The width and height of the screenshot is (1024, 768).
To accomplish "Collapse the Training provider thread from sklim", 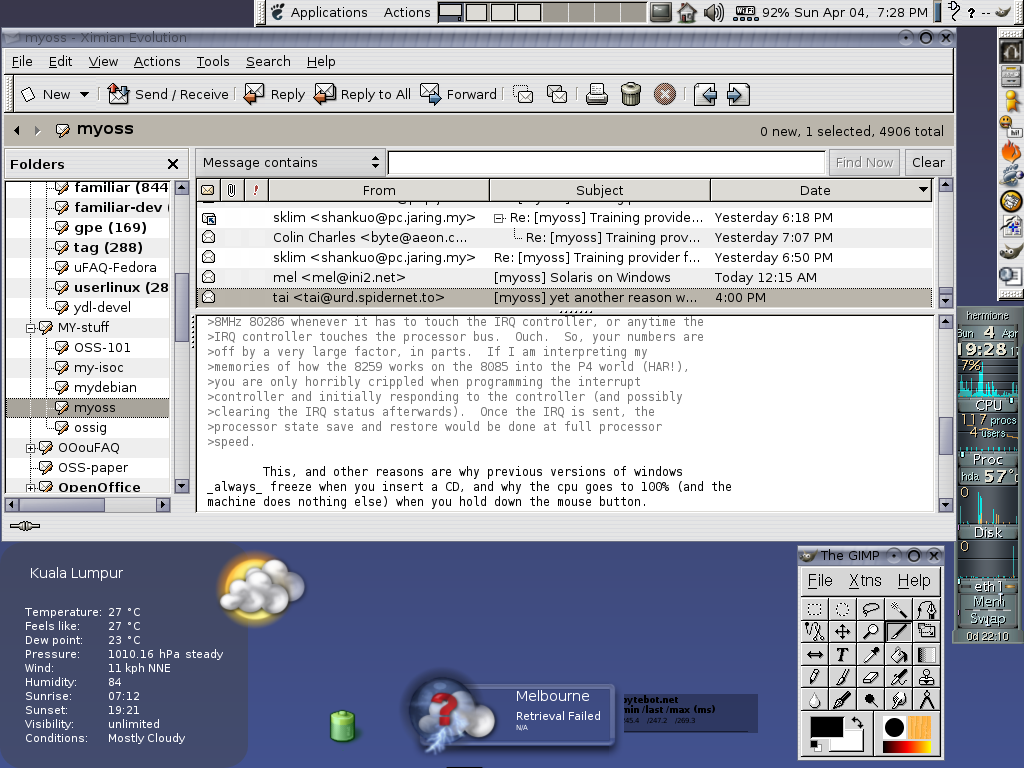I will 498,218.
